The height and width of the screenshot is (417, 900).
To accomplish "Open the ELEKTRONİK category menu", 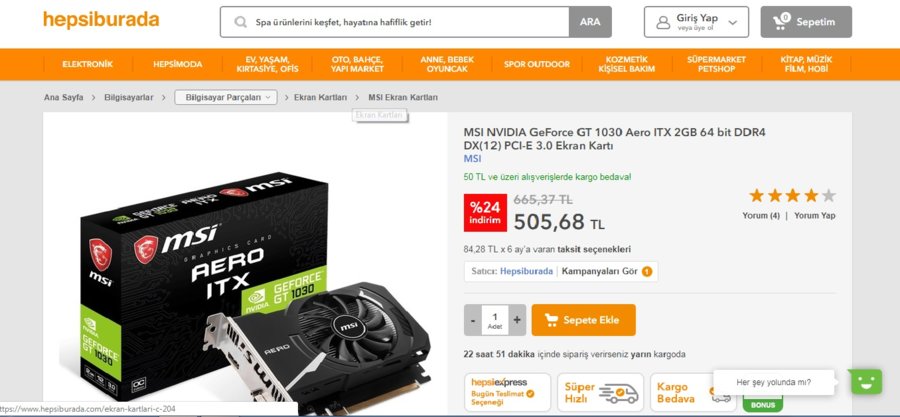I will 88,64.
